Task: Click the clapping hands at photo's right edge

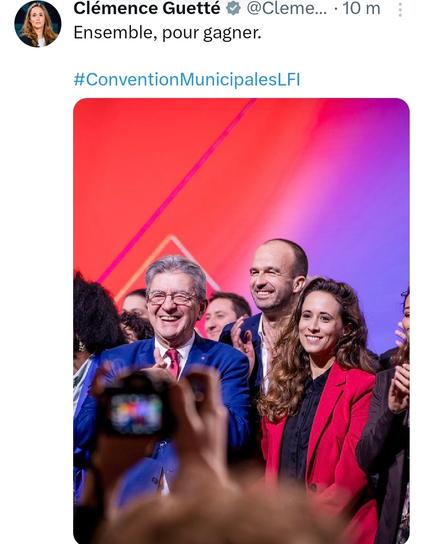Action: click(399, 385)
